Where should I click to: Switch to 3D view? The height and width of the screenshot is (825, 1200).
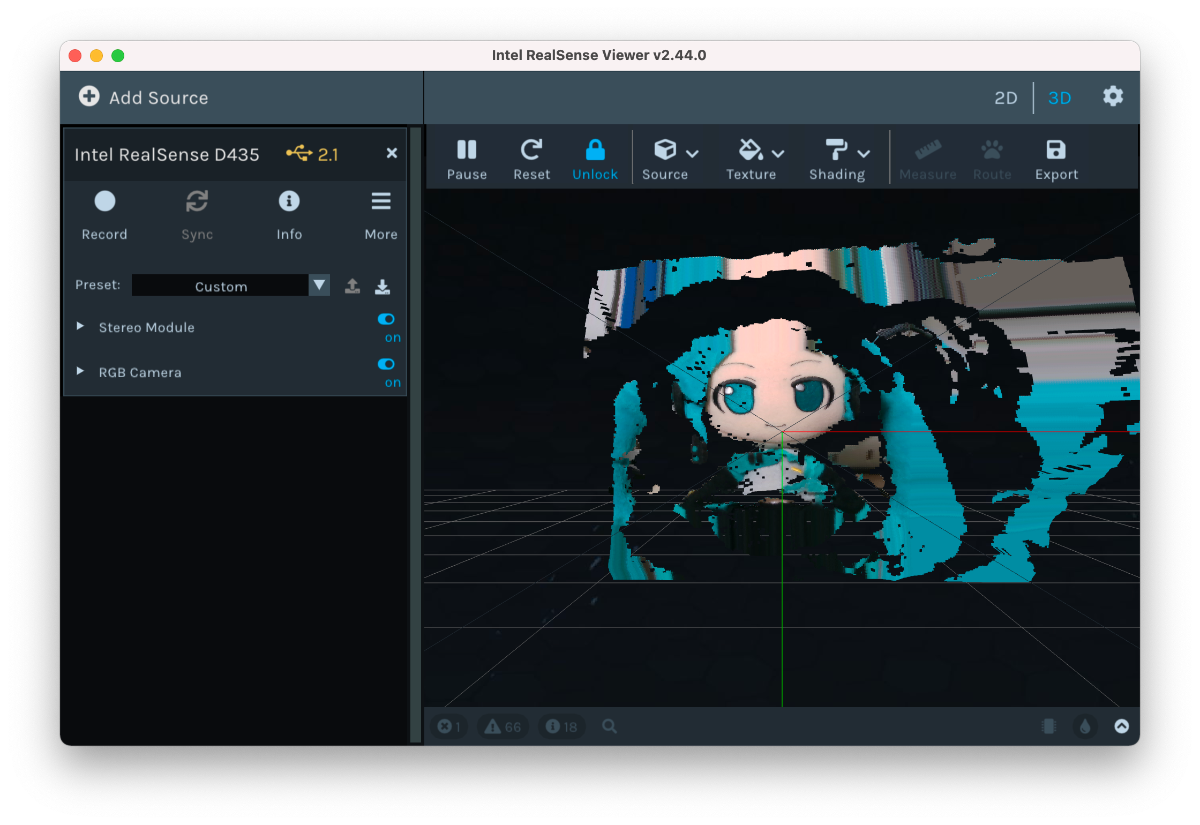pyautogui.click(x=1059, y=98)
